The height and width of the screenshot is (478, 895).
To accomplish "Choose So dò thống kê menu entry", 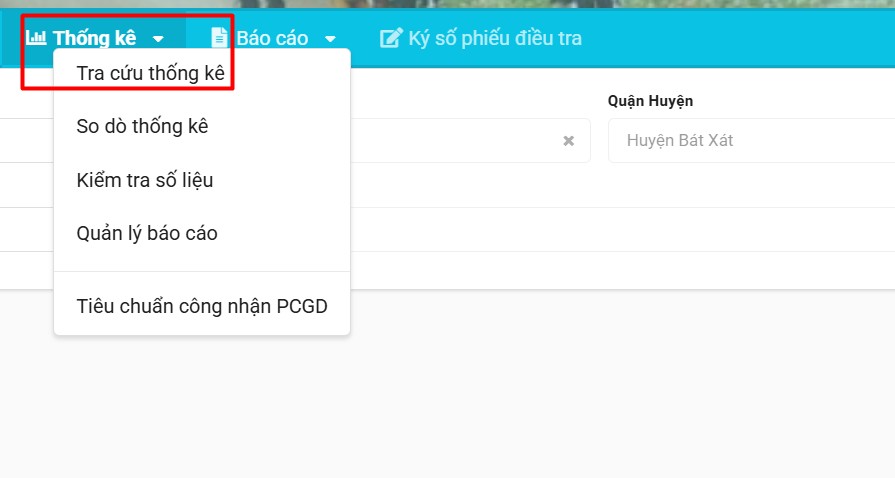I will [142, 126].
